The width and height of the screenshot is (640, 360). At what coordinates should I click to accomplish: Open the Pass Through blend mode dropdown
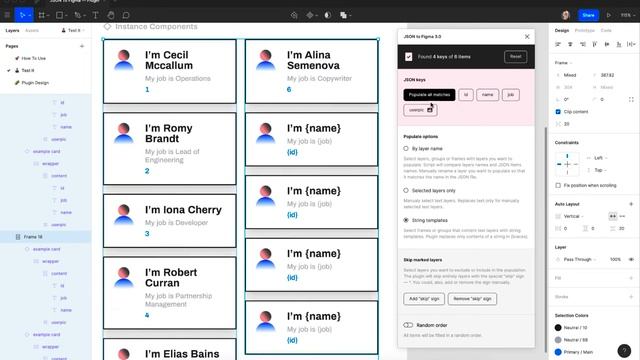click(580, 260)
